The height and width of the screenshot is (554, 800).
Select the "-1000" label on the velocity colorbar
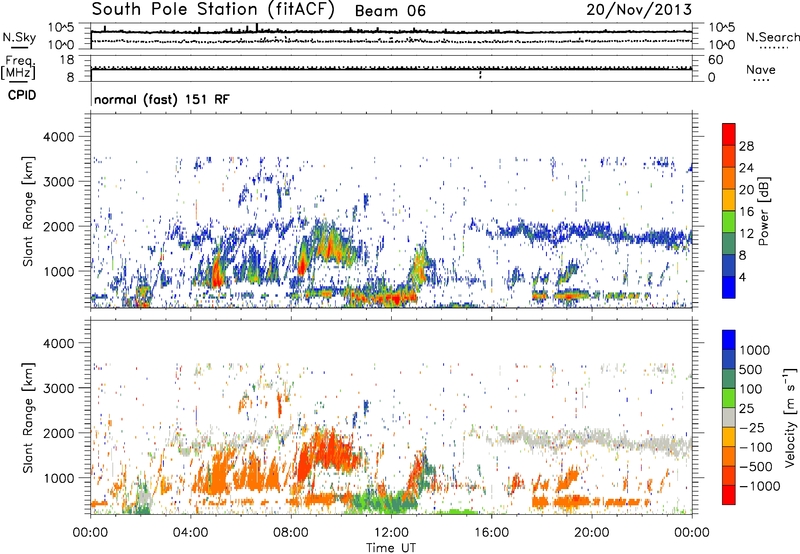(x=760, y=486)
